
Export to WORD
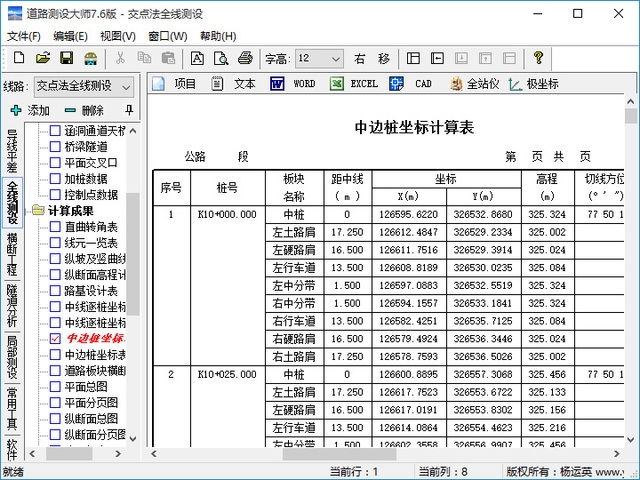[x=293, y=84]
